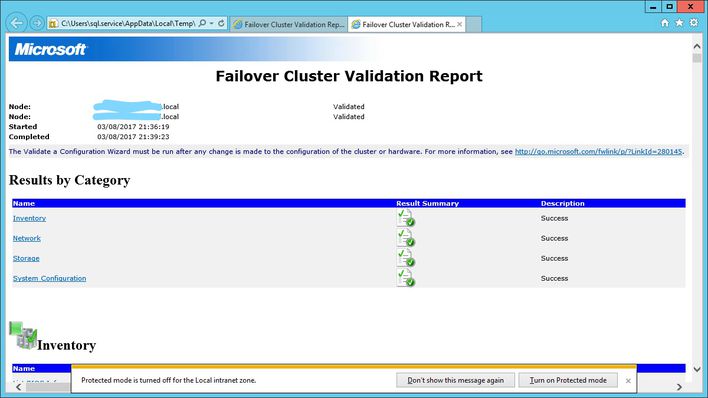Click the Refresh icon in address bar
Image resolution: width=708 pixels, height=398 pixels.
(x=221, y=23)
